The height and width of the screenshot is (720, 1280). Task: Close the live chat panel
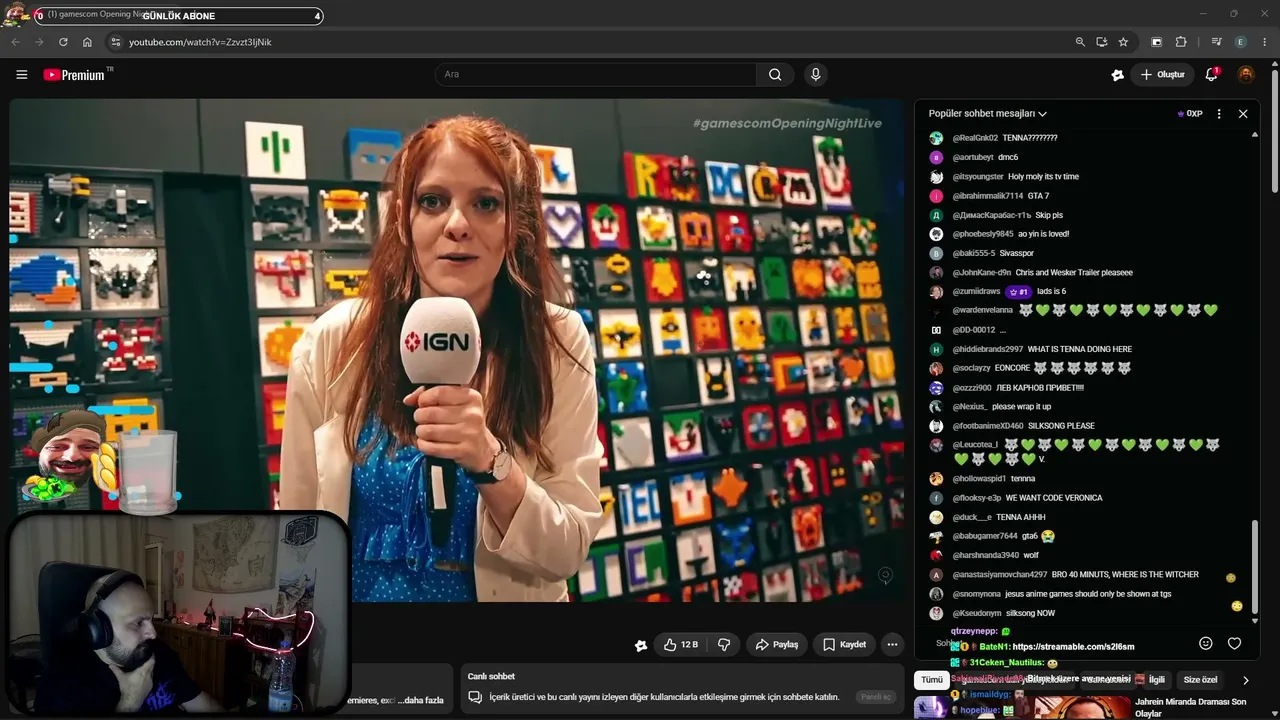tap(1243, 114)
